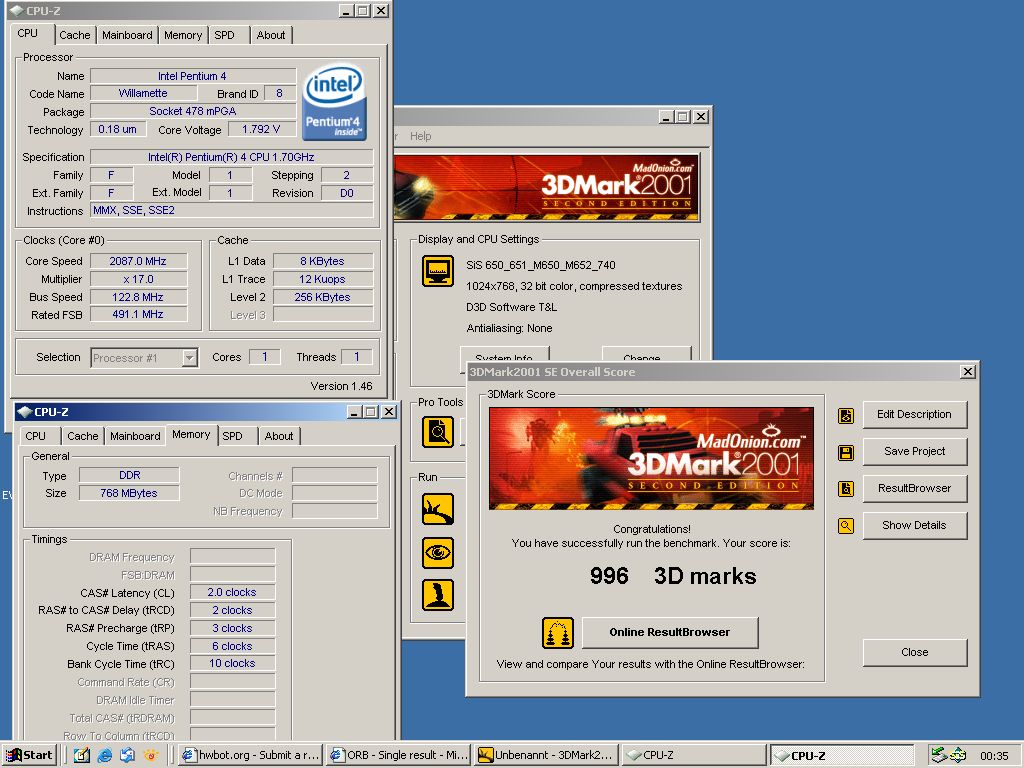Open SPD tab in lower CPU-Z window
Screen dimensions: 1024x768
pos(232,436)
